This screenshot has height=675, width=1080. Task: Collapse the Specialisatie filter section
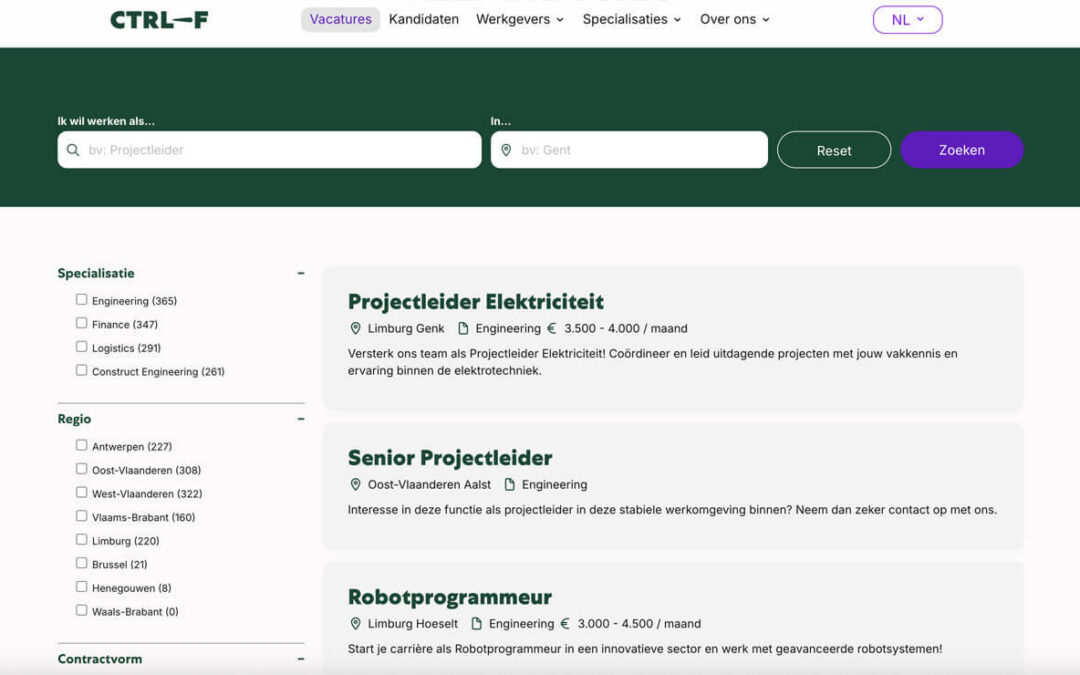pyautogui.click(x=300, y=273)
